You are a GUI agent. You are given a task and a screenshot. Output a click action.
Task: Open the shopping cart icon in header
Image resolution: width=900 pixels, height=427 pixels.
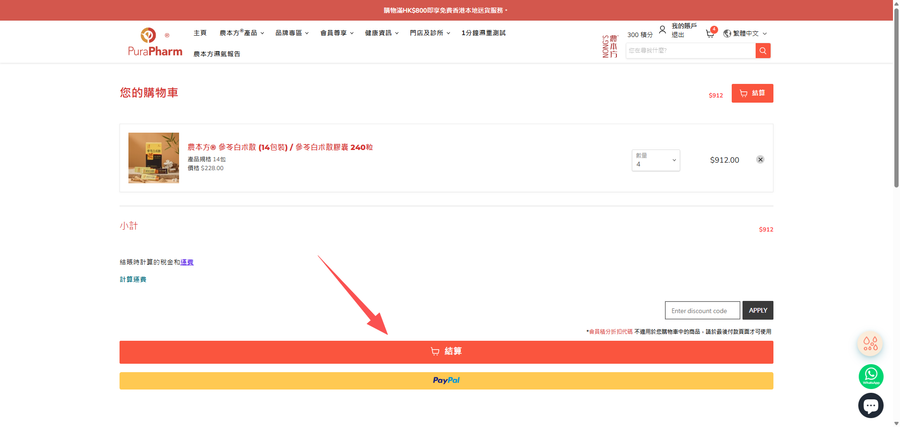pyautogui.click(x=711, y=33)
